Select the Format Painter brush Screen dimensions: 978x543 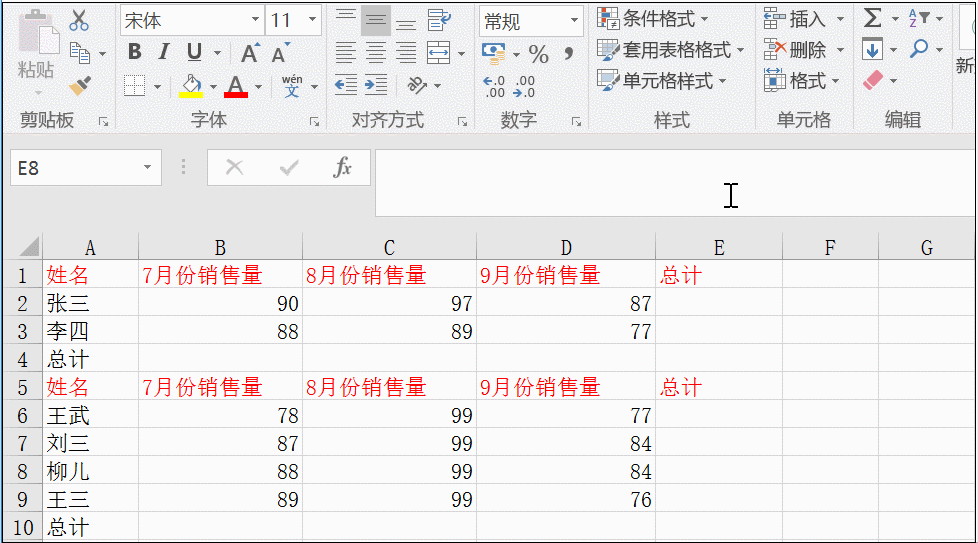click(x=80, y=85)
